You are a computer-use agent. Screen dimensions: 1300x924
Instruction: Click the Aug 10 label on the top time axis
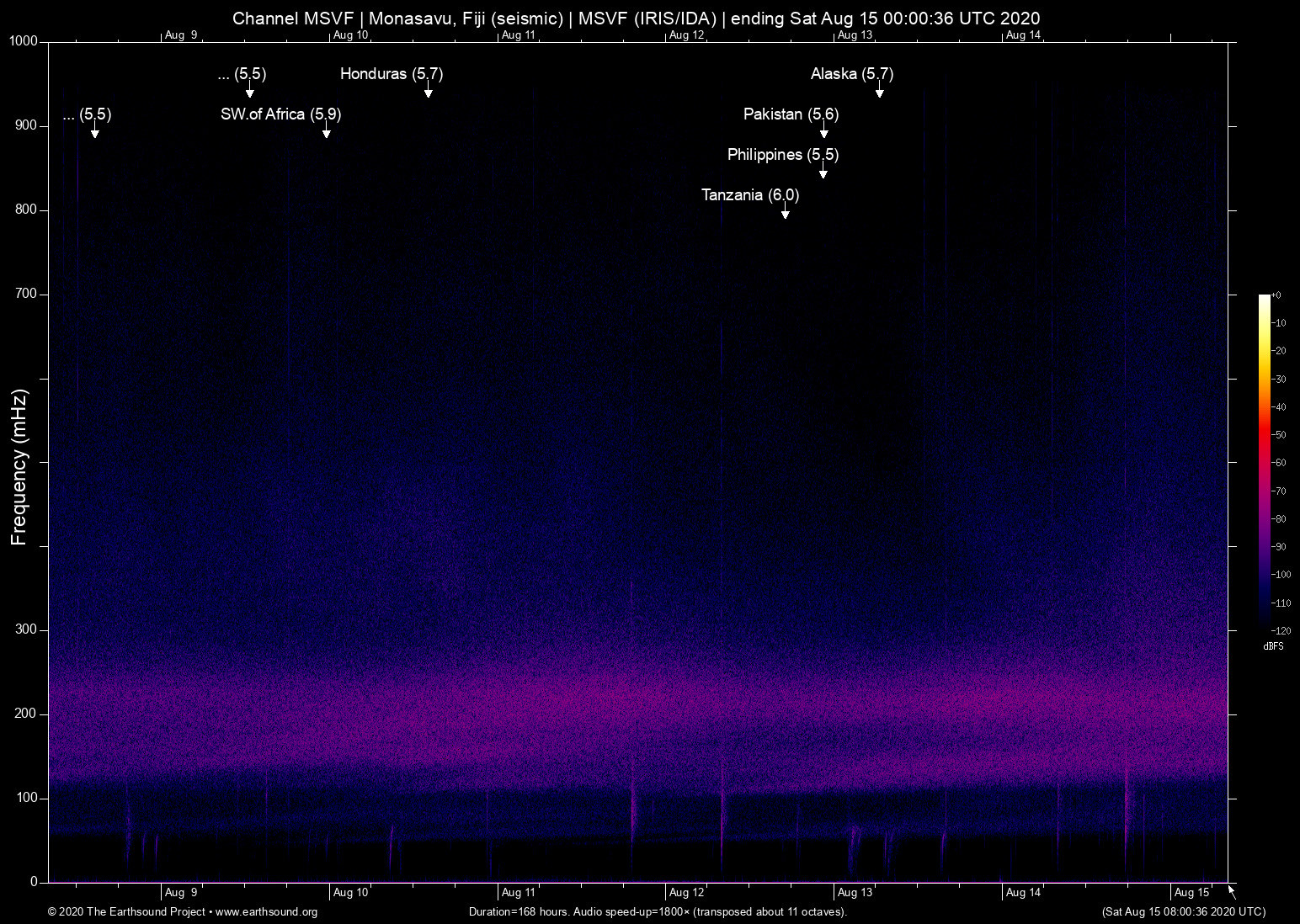[350, 35]
